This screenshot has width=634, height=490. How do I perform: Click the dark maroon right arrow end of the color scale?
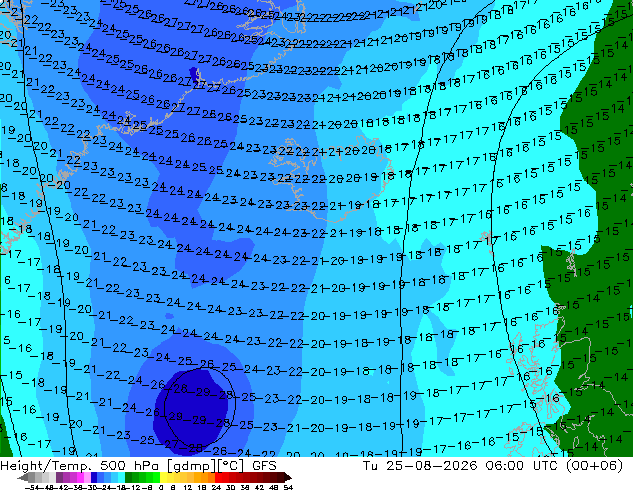288,478
